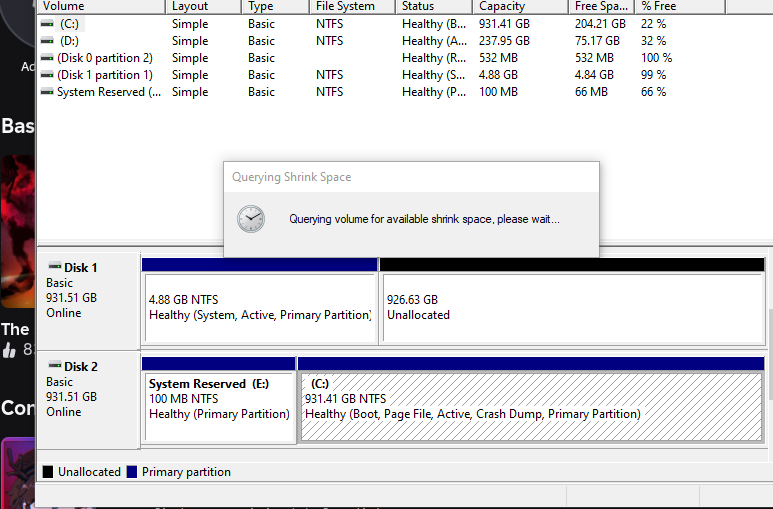Click the Disk 1 partition 1 drive icon

[x=47, y=74]
